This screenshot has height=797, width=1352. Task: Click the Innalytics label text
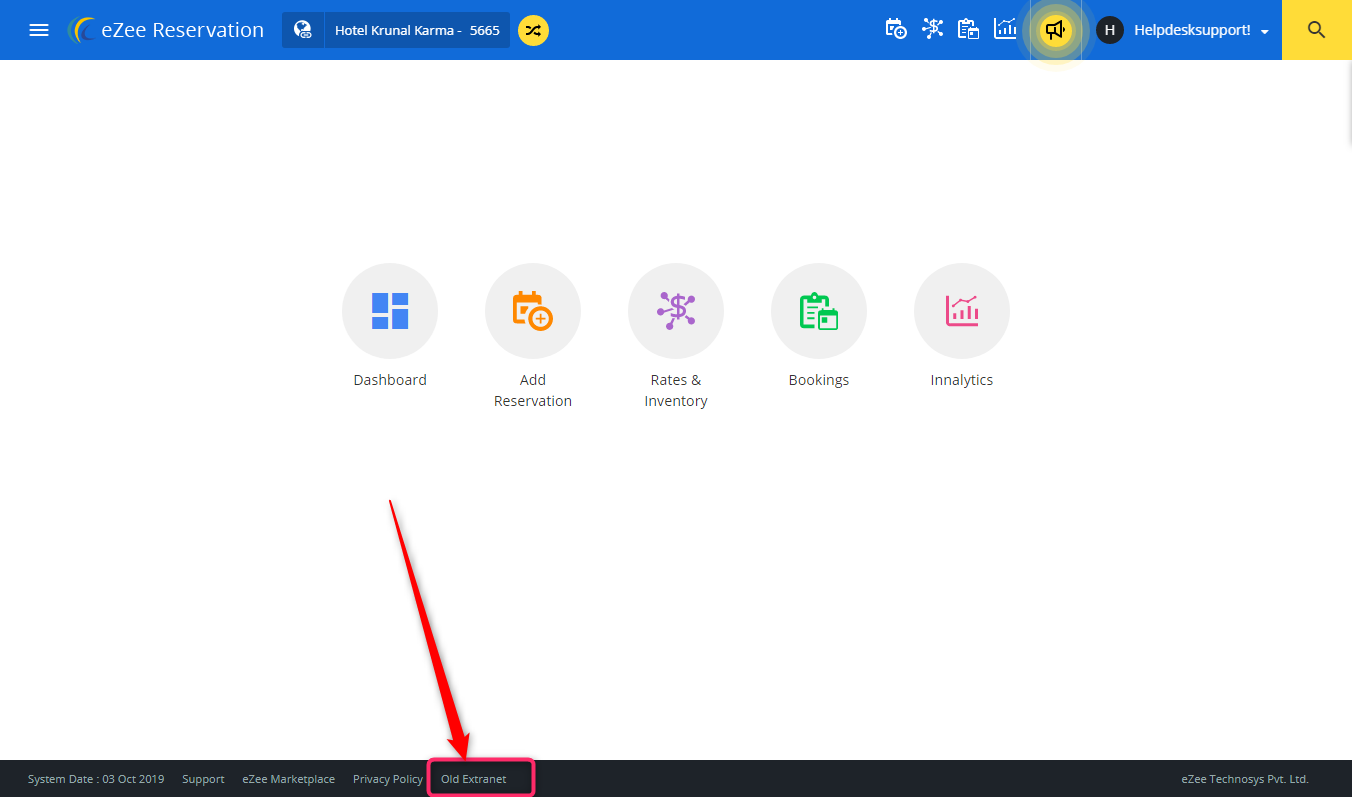pyautogui.click(x=962, y=380)
